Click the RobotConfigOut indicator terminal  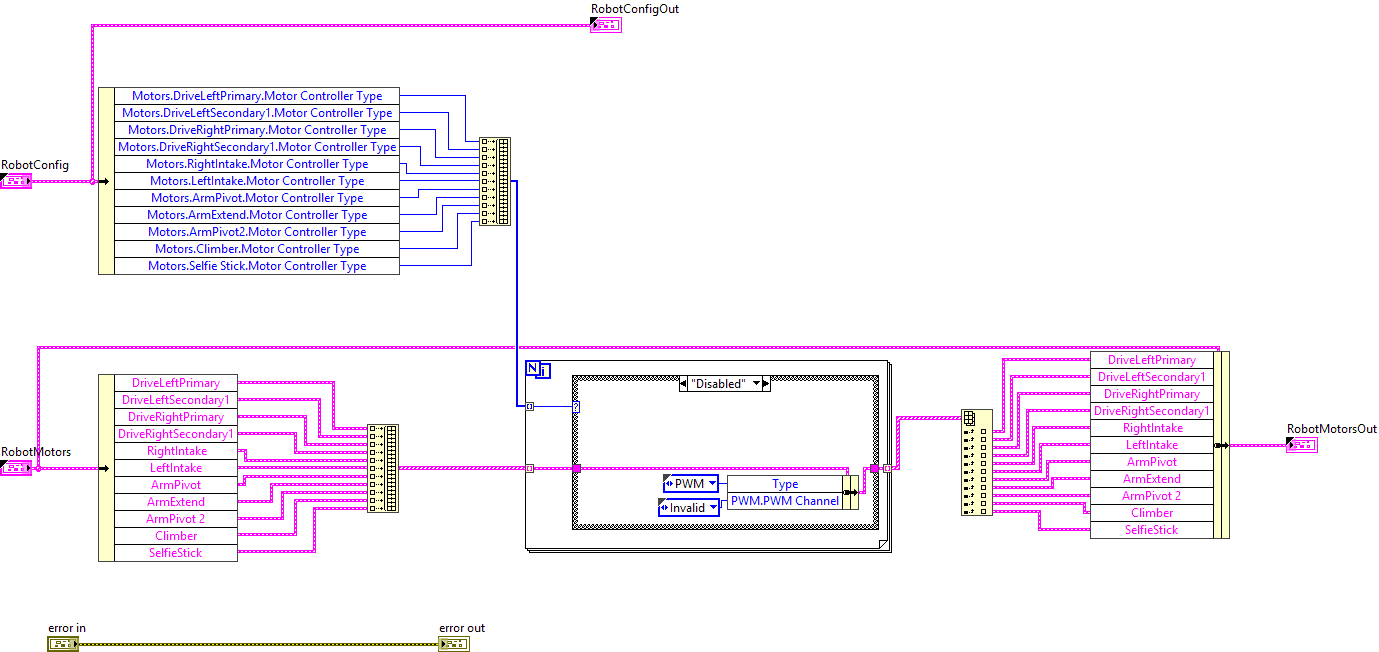pos(605,25)
